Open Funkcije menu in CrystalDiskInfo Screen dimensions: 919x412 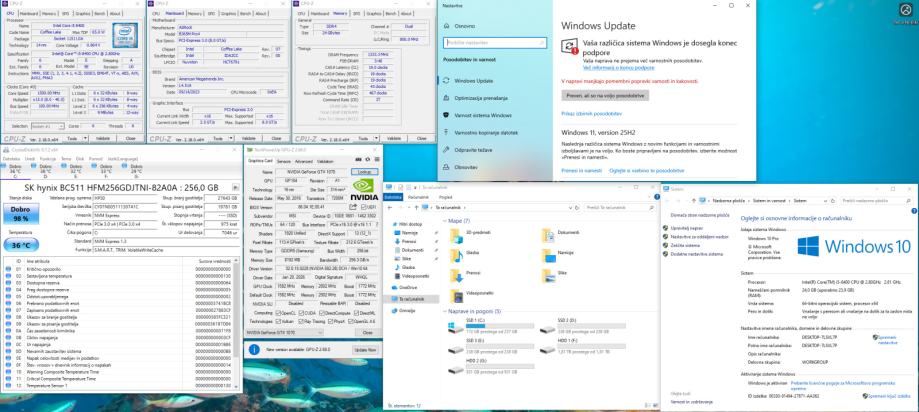point(48,159)
